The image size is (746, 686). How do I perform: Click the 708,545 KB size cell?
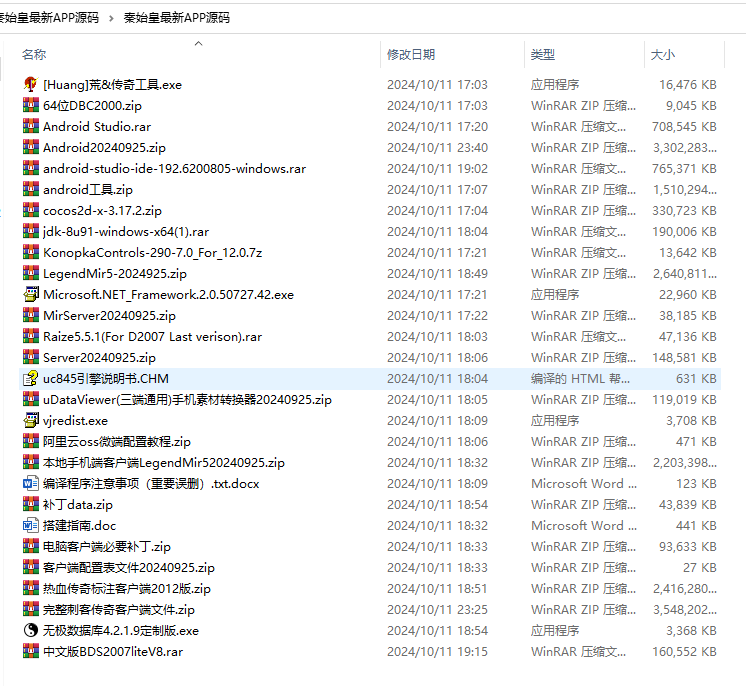tap(684, 127)
